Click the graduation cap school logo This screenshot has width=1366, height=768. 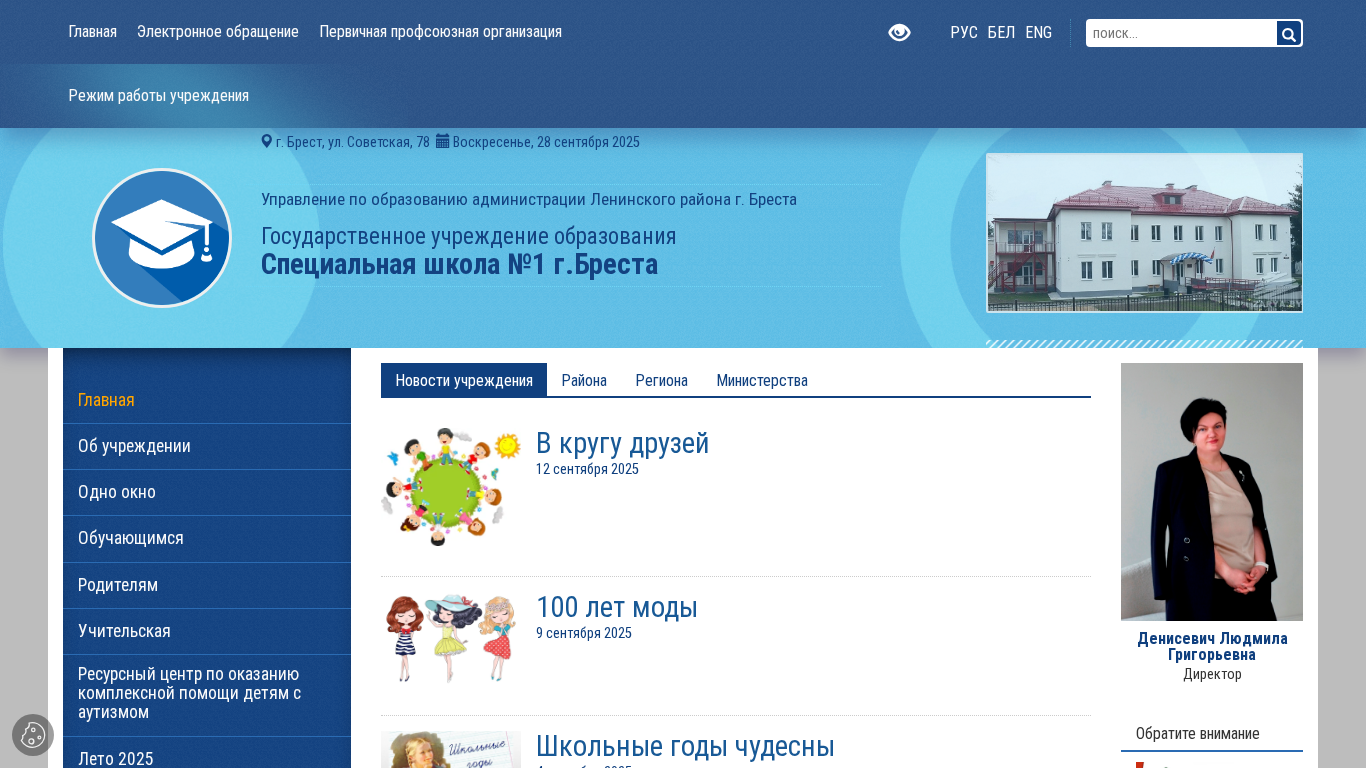point(162,238)
